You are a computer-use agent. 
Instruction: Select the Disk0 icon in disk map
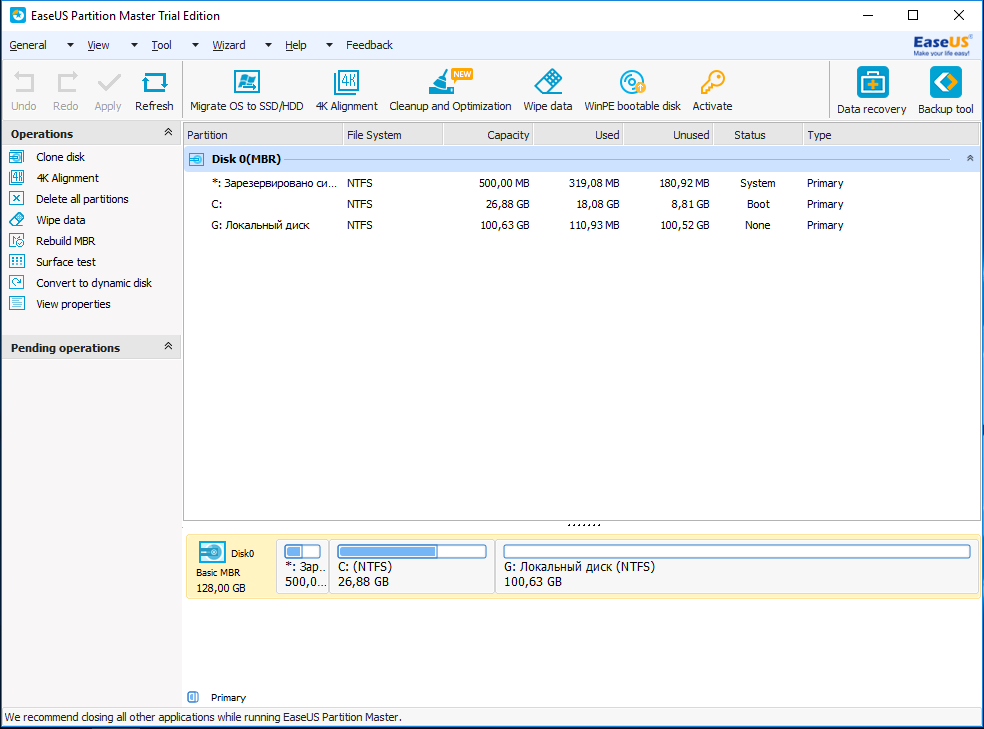pos(212,552)
